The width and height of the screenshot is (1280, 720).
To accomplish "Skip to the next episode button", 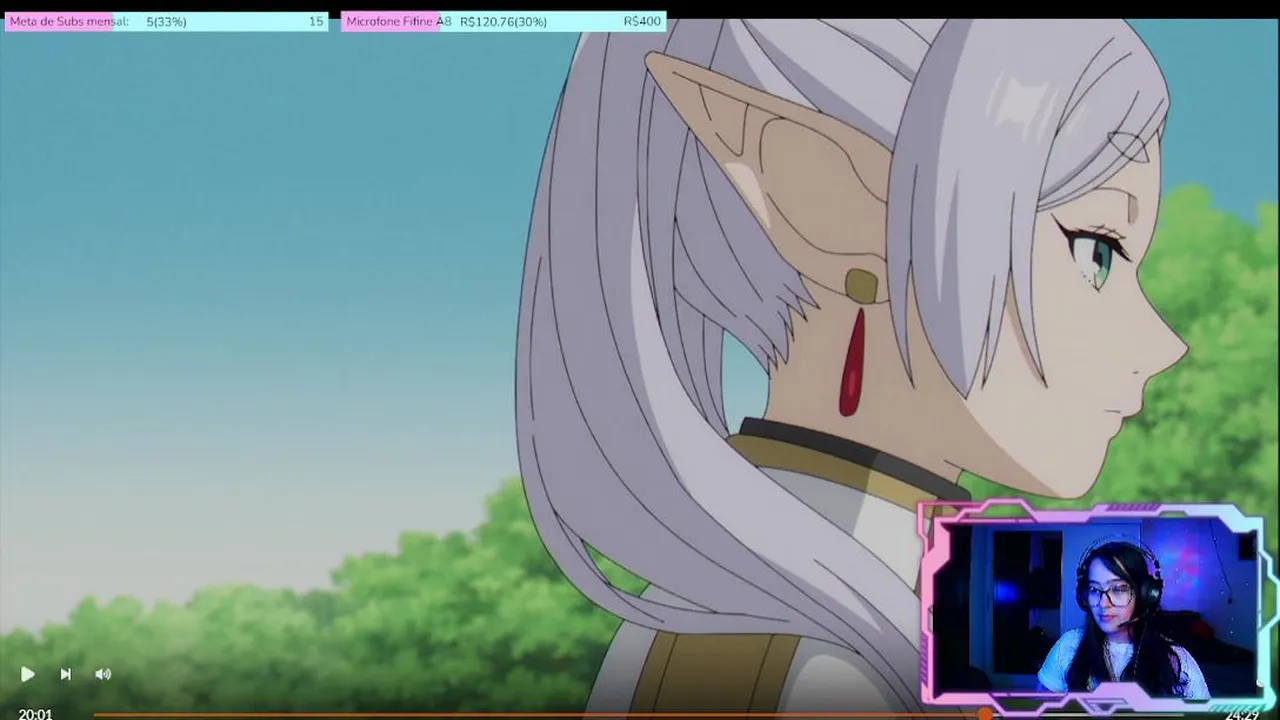I will pyautogui.click(x=66, y=674).
